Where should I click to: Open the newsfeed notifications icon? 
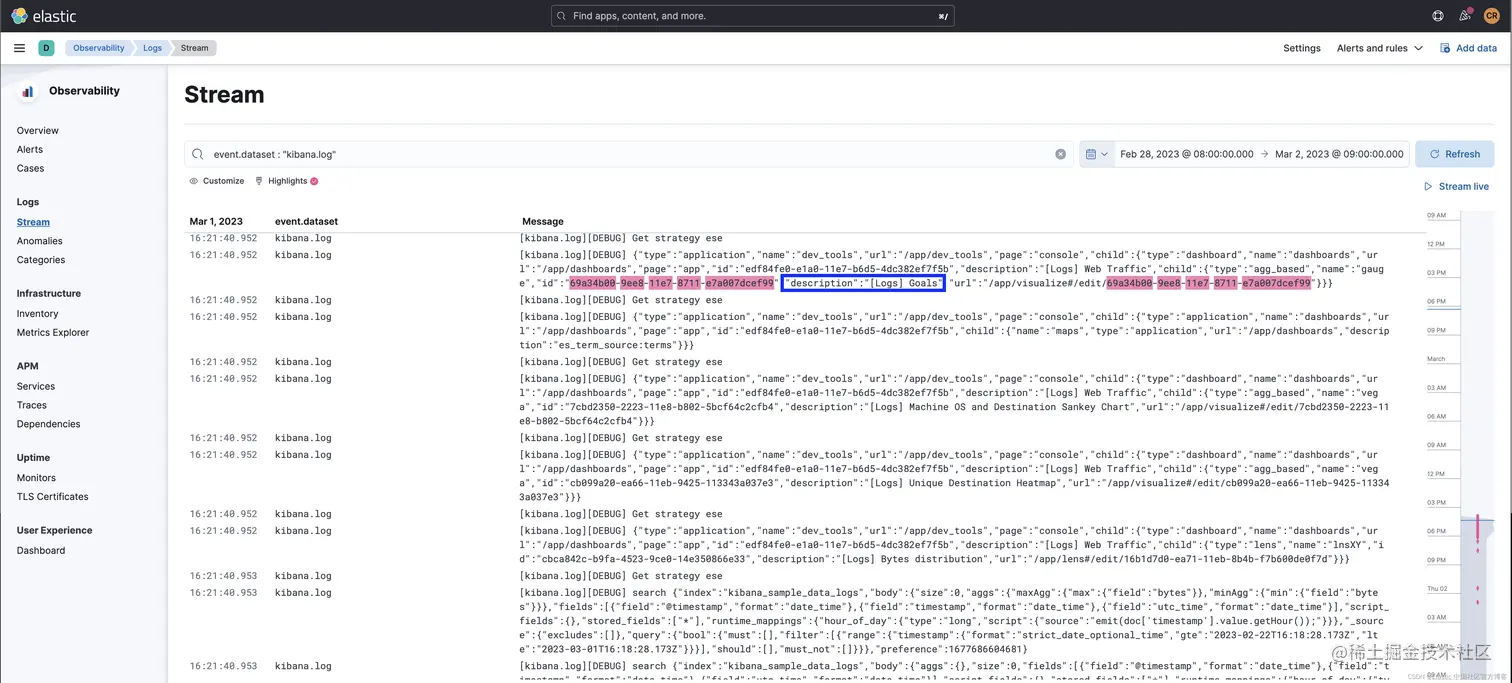[x=1465, y=16]
